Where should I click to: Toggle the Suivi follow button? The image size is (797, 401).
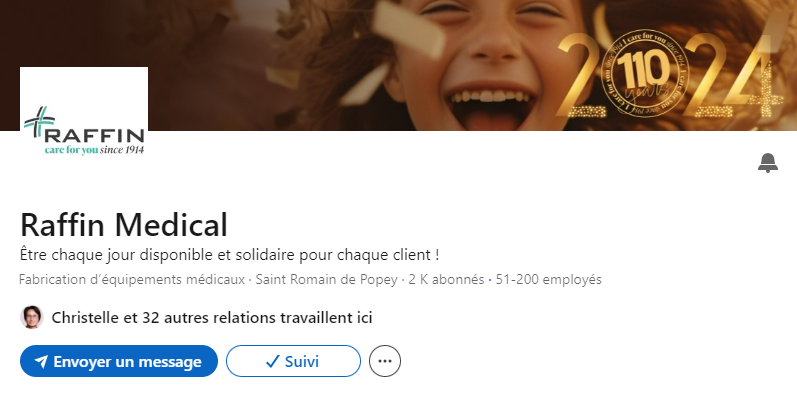tap(293, 361)
